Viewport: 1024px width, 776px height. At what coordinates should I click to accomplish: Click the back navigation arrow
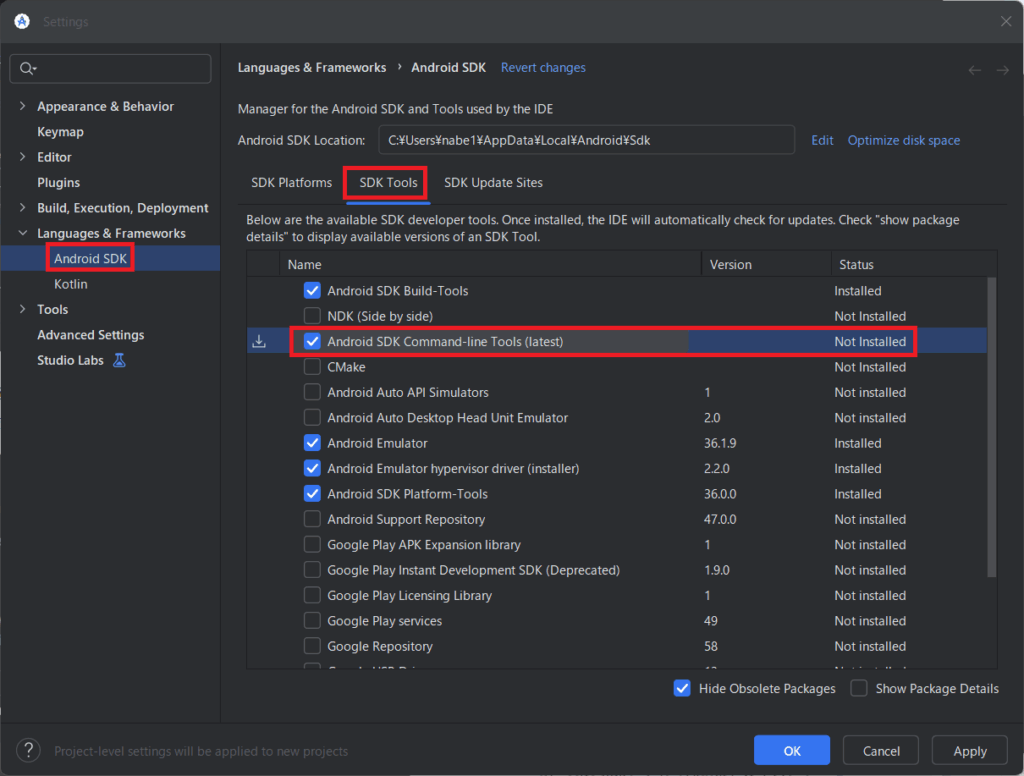(x=975, y=69)
